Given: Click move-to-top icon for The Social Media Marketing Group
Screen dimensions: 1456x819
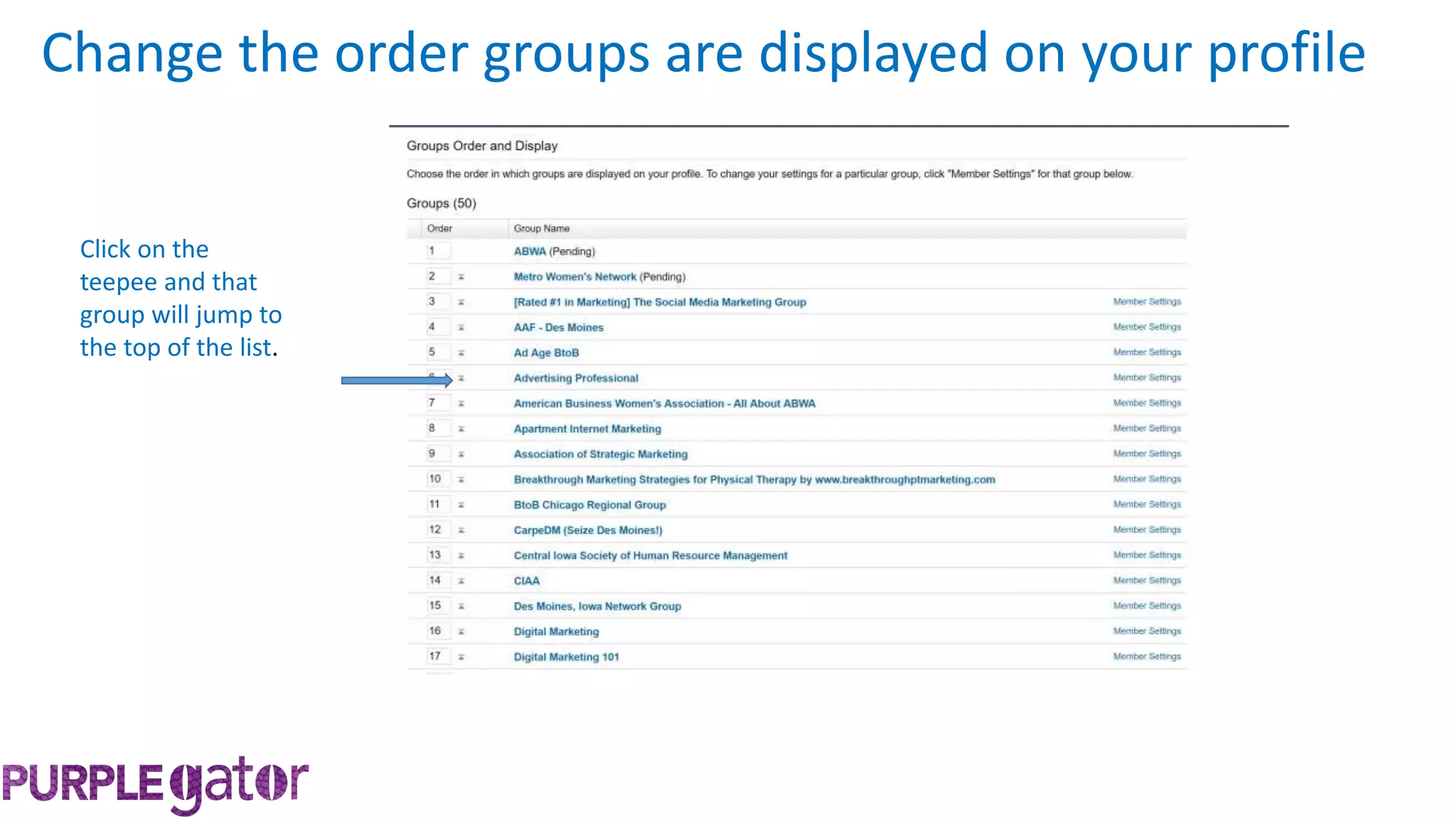Looking at the screenshot, I should click(461, 302).
